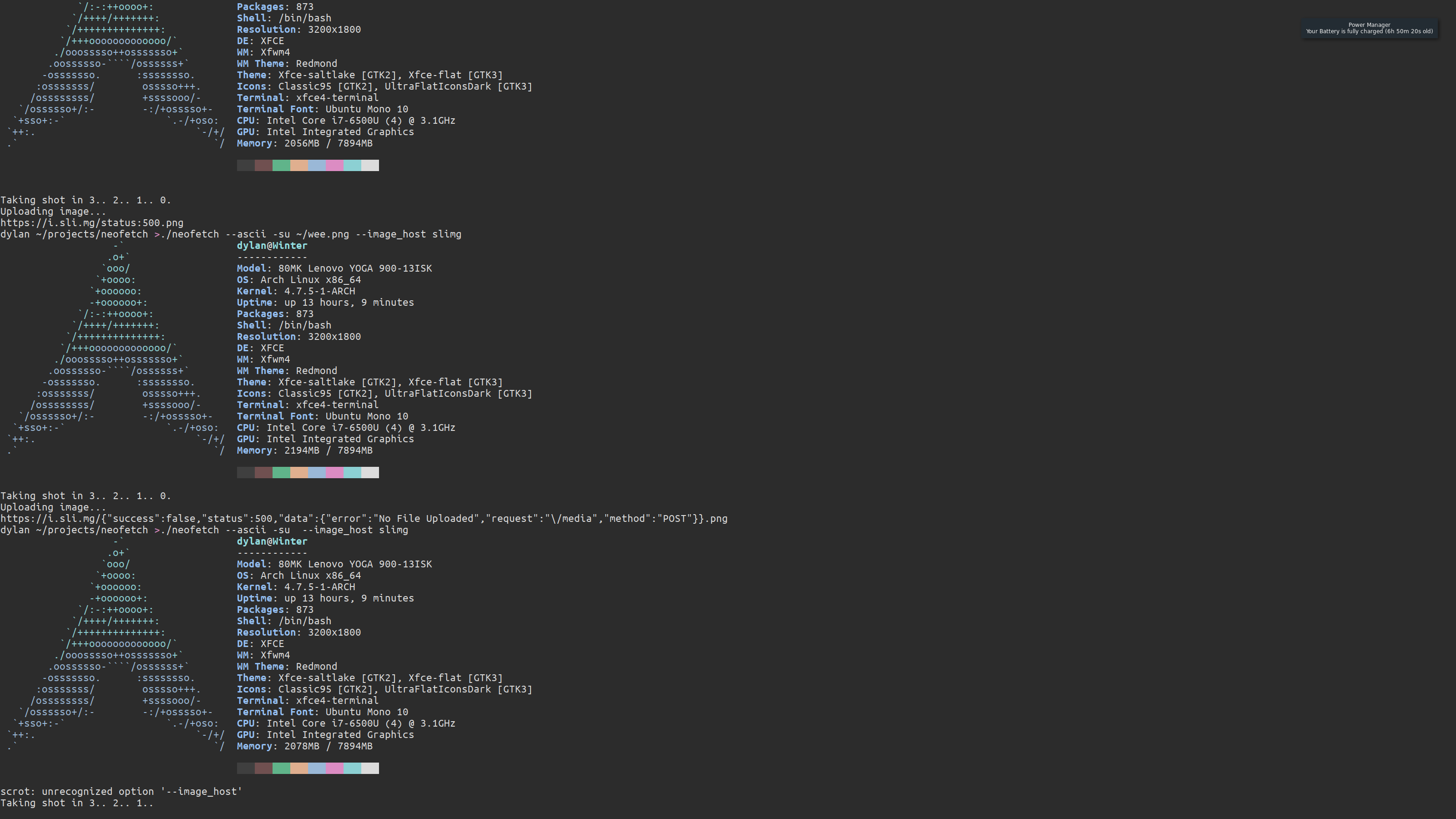Select light blue swatch below Memory 2078MB
Image resolution: width=1456 pixels, height=819 pixels.
pyautogui.click(x=317, y=768)
